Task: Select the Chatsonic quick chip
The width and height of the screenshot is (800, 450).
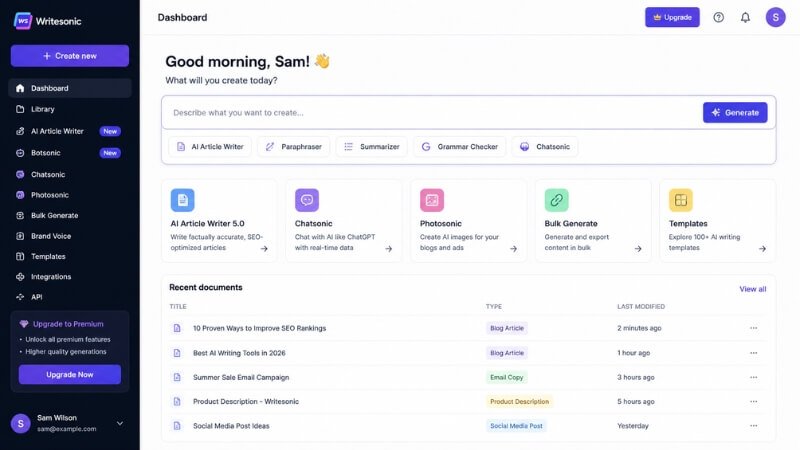Action: (x=545, y=146)
